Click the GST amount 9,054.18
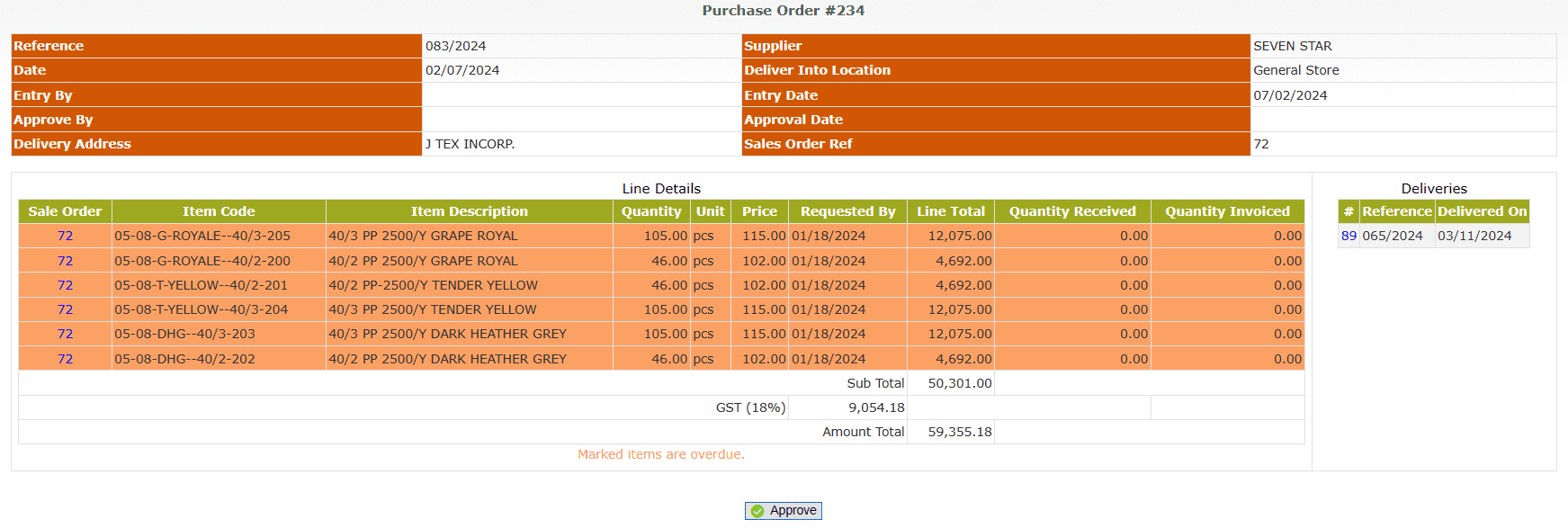 [x=876, y=407]
